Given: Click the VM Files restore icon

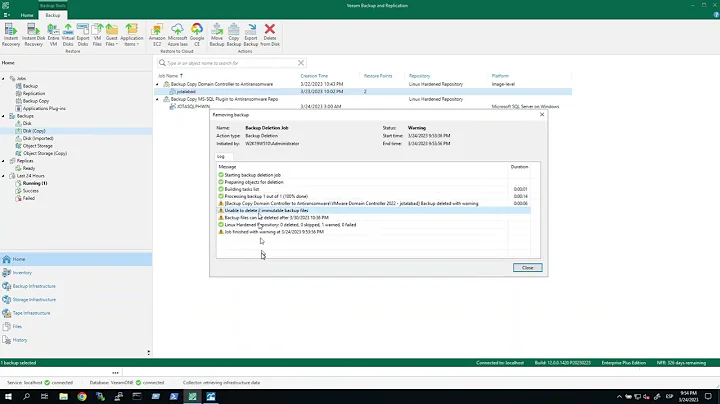Looking at the screenshot, I should [97, 35].
